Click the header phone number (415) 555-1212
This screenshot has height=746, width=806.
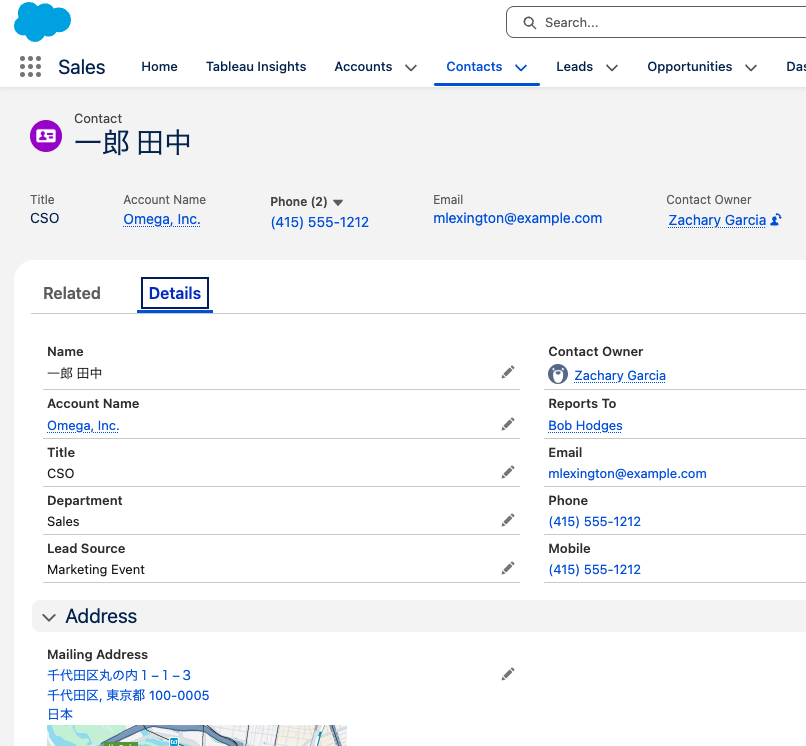(319, 222)
